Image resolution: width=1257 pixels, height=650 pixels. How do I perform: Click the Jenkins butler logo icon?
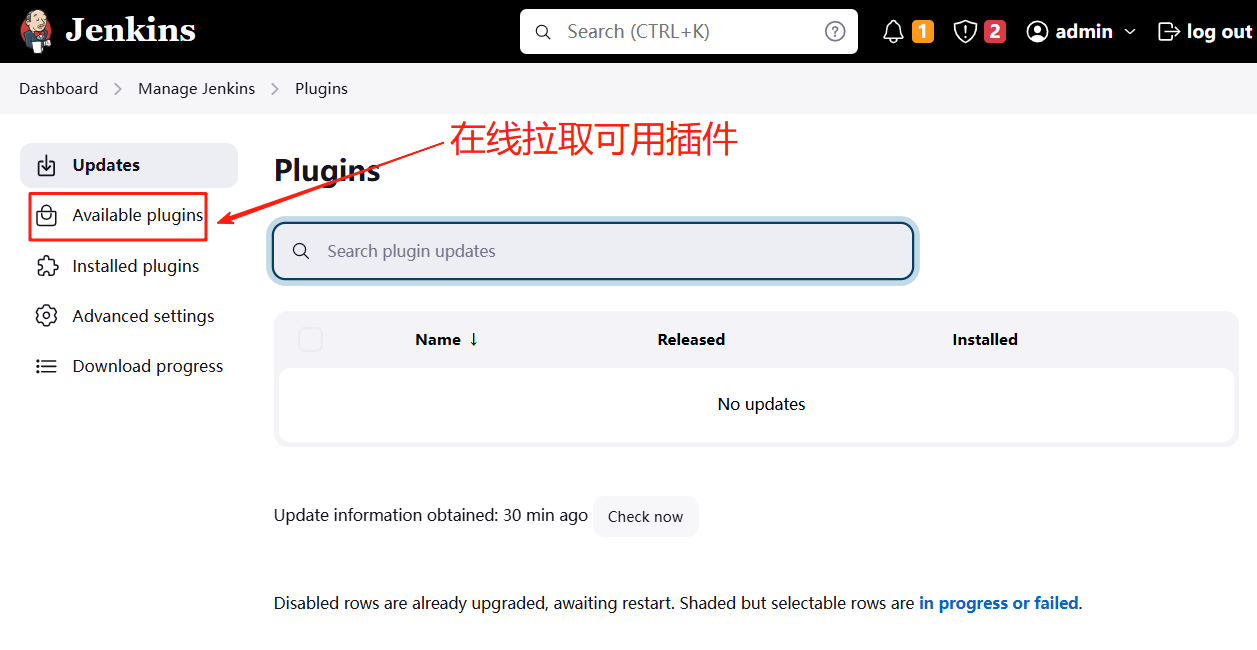36,31
